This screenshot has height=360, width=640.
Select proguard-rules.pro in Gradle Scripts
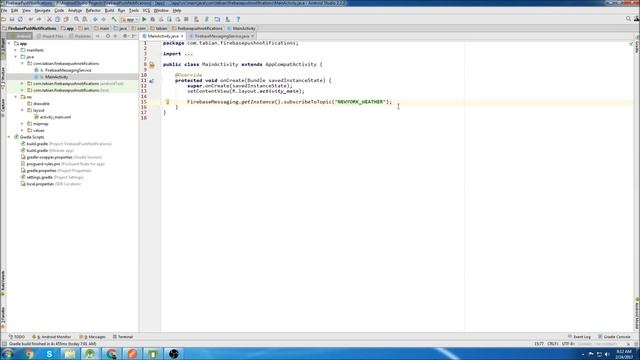coord(43,164)
